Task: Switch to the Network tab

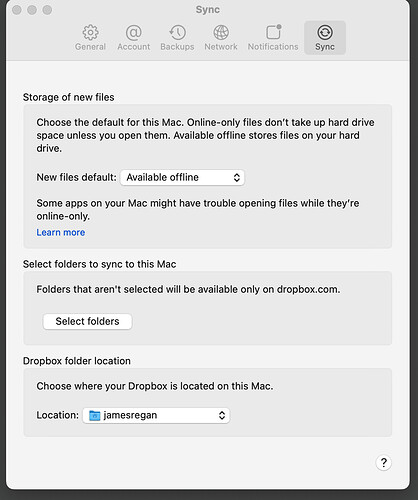Action: [221, 38]
